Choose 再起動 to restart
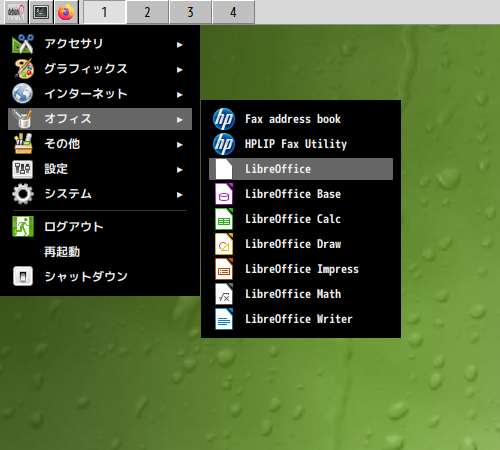The image size is (500, 450). click(100, 251)
